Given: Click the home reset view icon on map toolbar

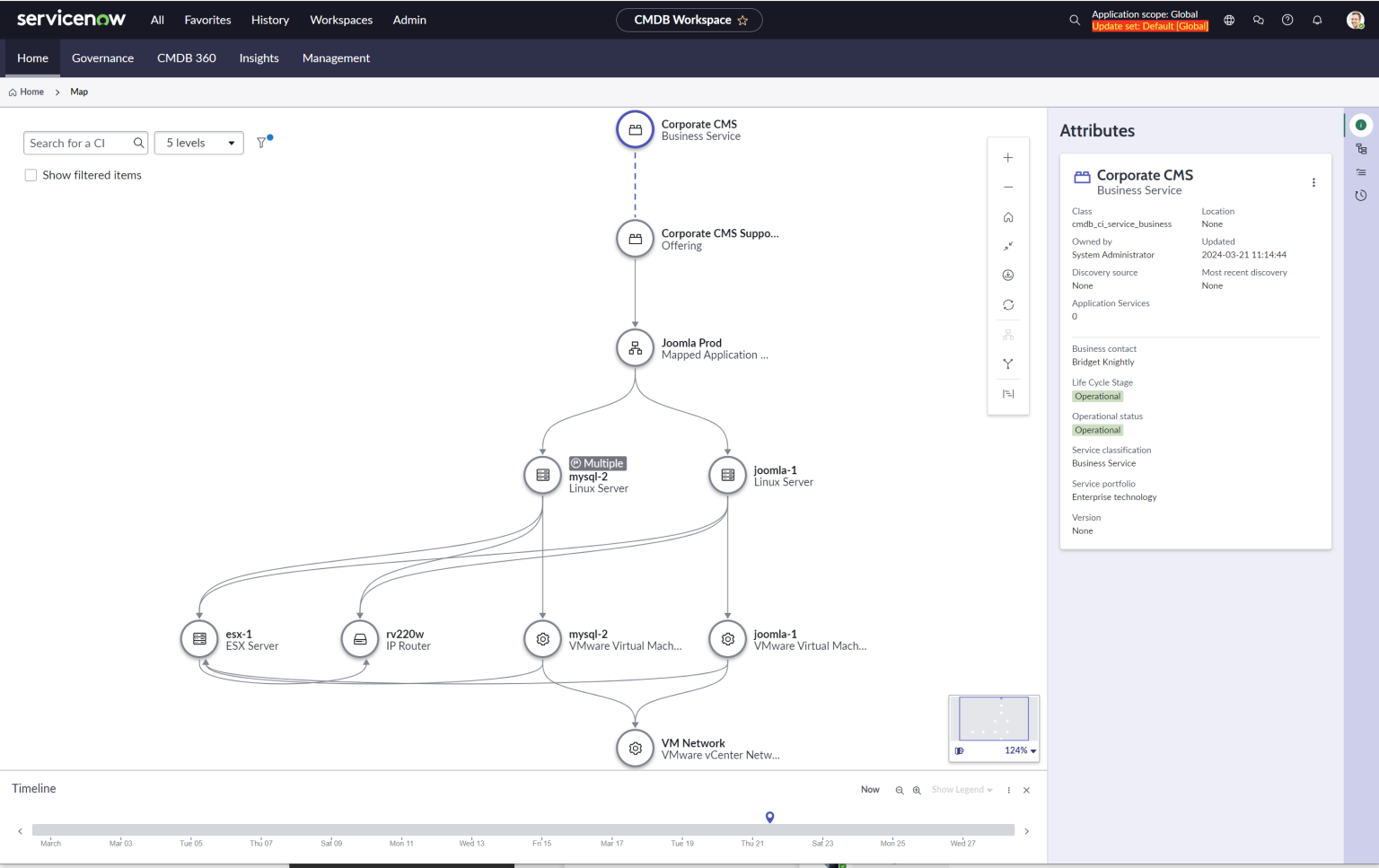Looking at the screenshot, I should point(1008,217).
